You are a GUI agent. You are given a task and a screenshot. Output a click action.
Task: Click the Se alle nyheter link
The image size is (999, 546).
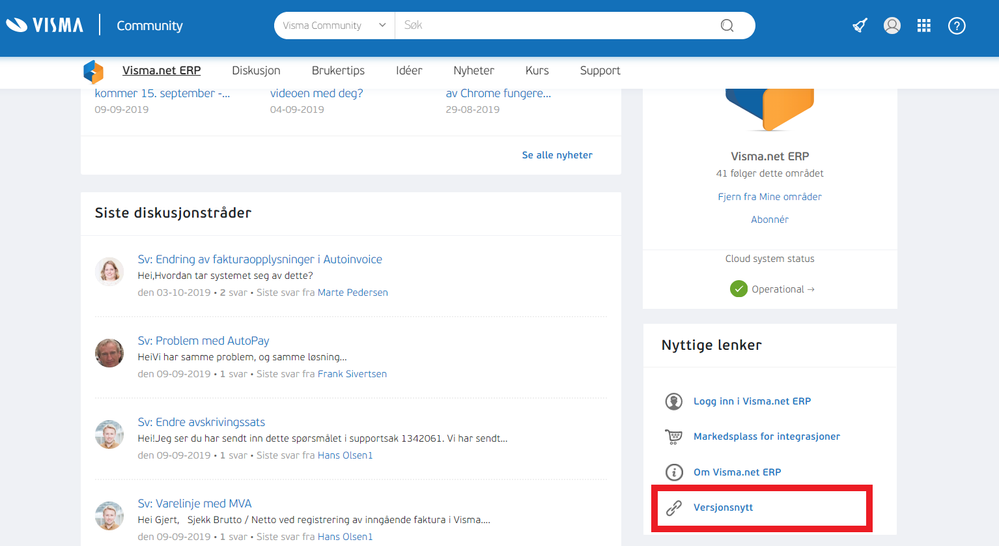(x=557, y=155)
